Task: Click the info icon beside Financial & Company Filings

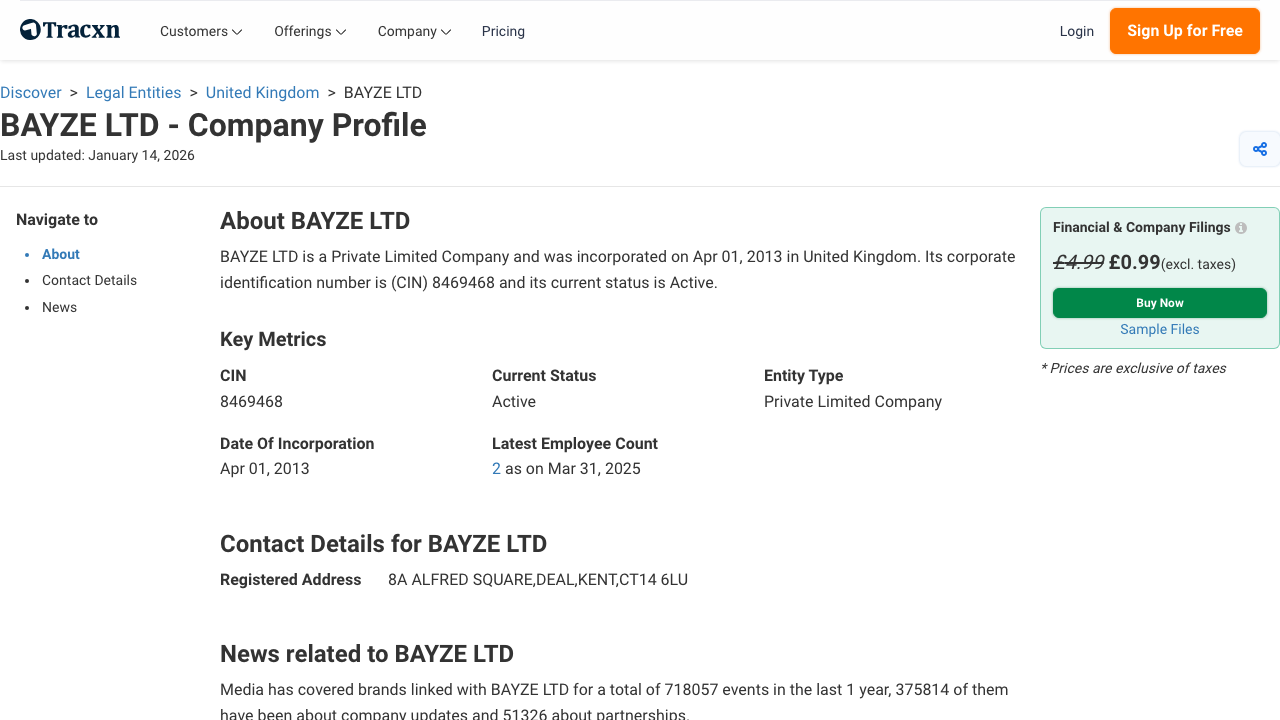Action: (x=1240, y=227)
